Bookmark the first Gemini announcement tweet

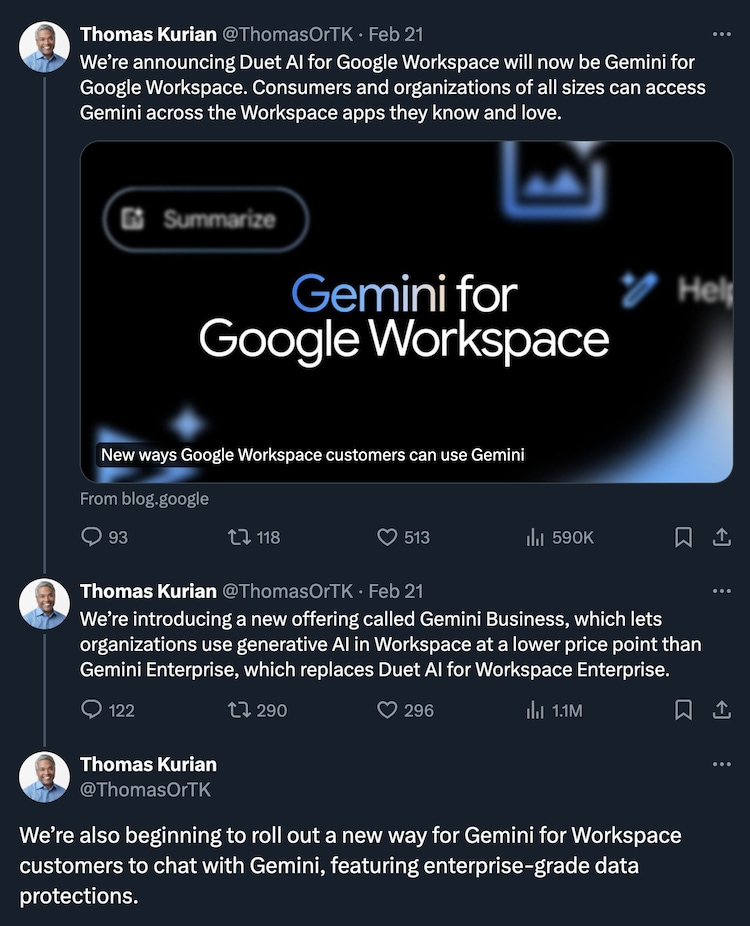[683, 537]
